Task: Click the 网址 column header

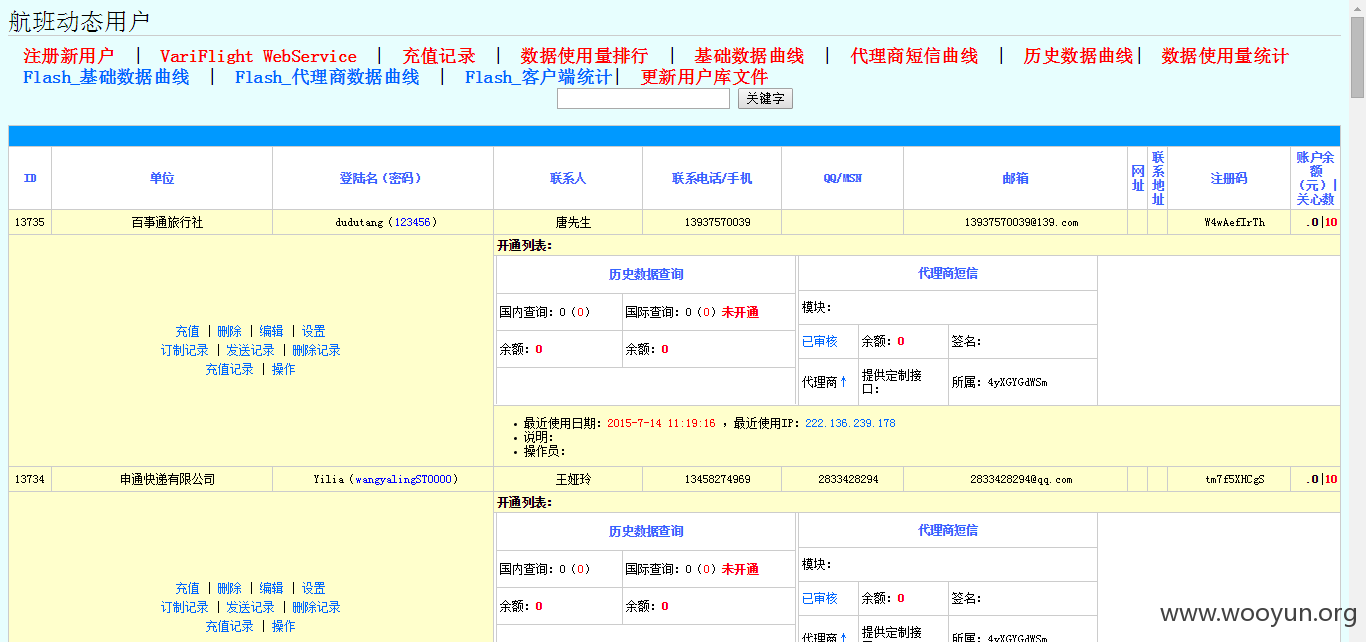Action: click(x=1138, y=178)
